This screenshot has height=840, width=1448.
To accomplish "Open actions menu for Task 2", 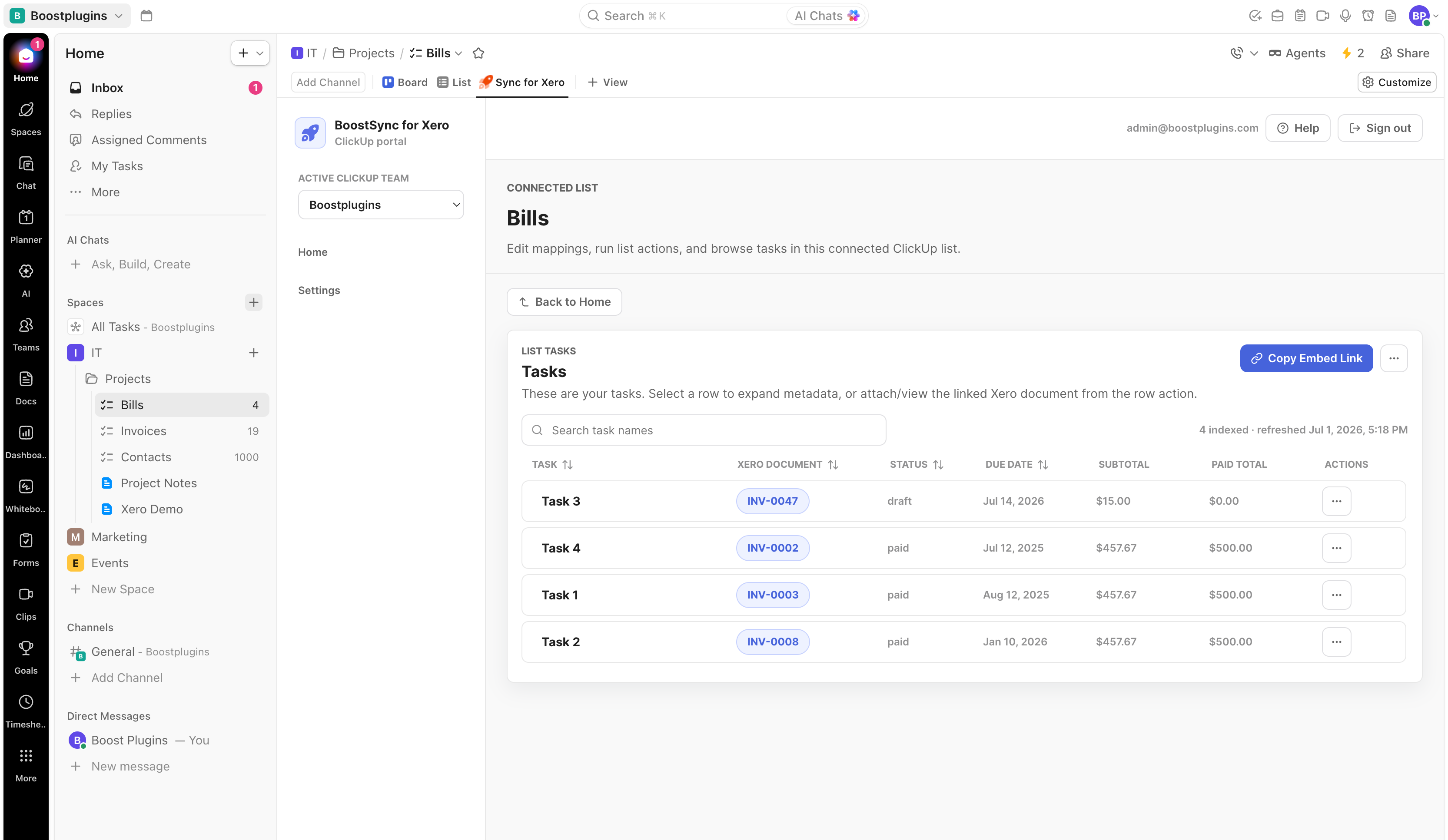I will (x=1336, y=642).
